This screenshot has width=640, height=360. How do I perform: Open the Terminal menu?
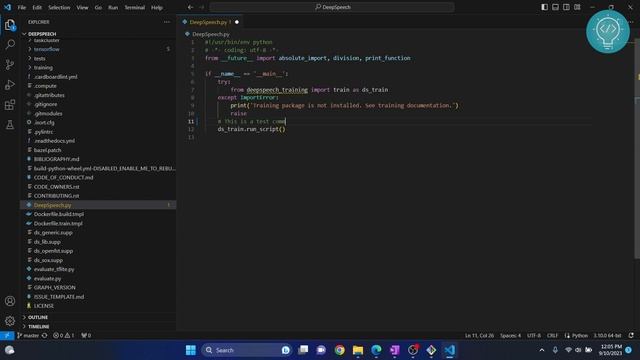[x=135, y=7]
